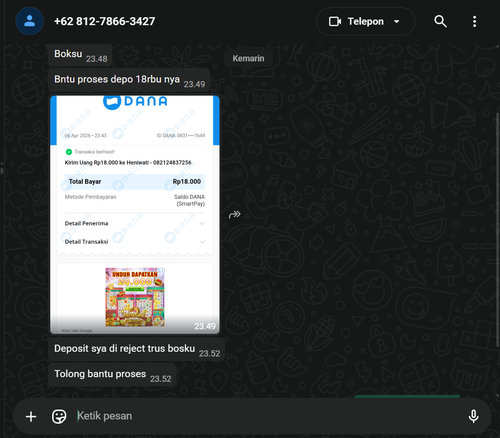Click the 23.52 timestamp on Tolong bantu proses
This screenshot has height=438, width=500.
(161, 379)
